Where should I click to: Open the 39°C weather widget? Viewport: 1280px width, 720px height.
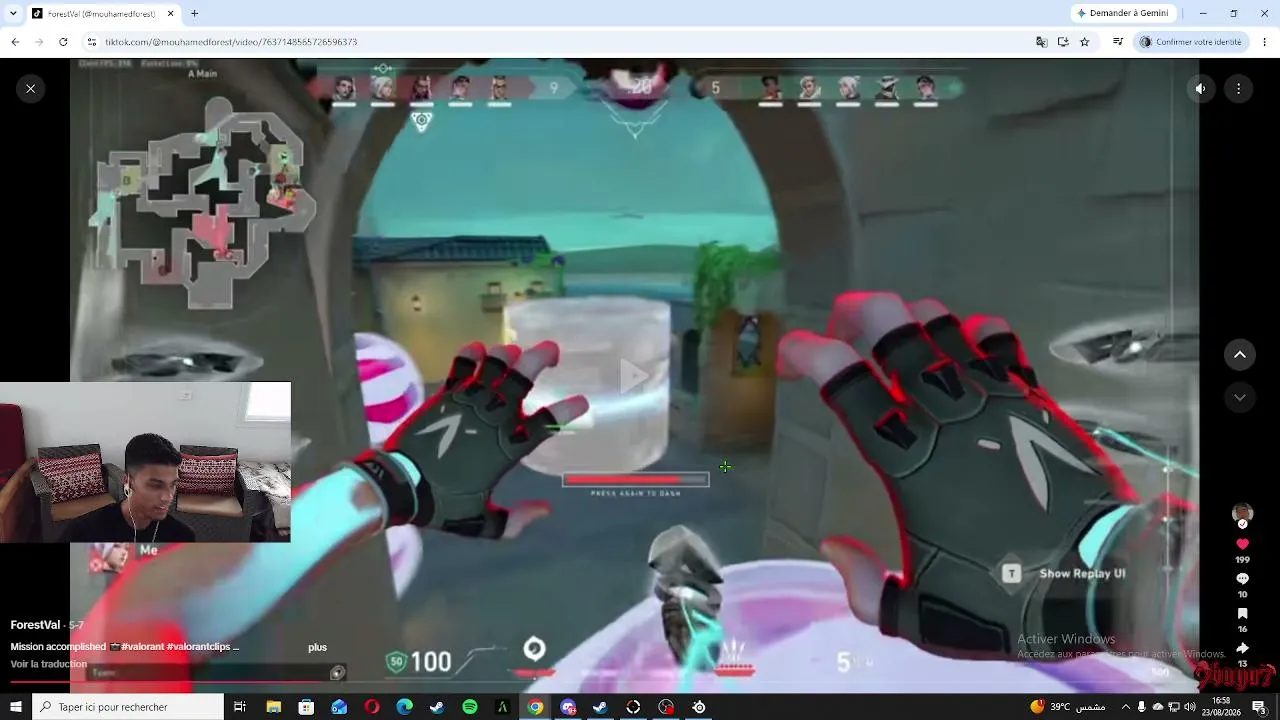pyautogui.click(x=1066, y=707)
